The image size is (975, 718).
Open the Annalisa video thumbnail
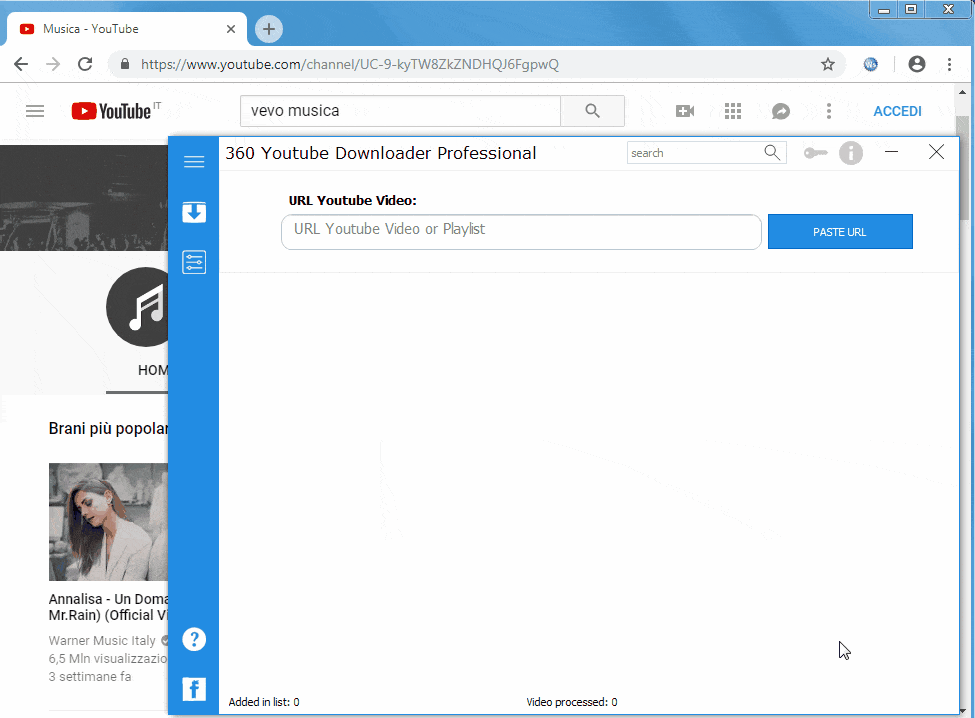(108, 522)
